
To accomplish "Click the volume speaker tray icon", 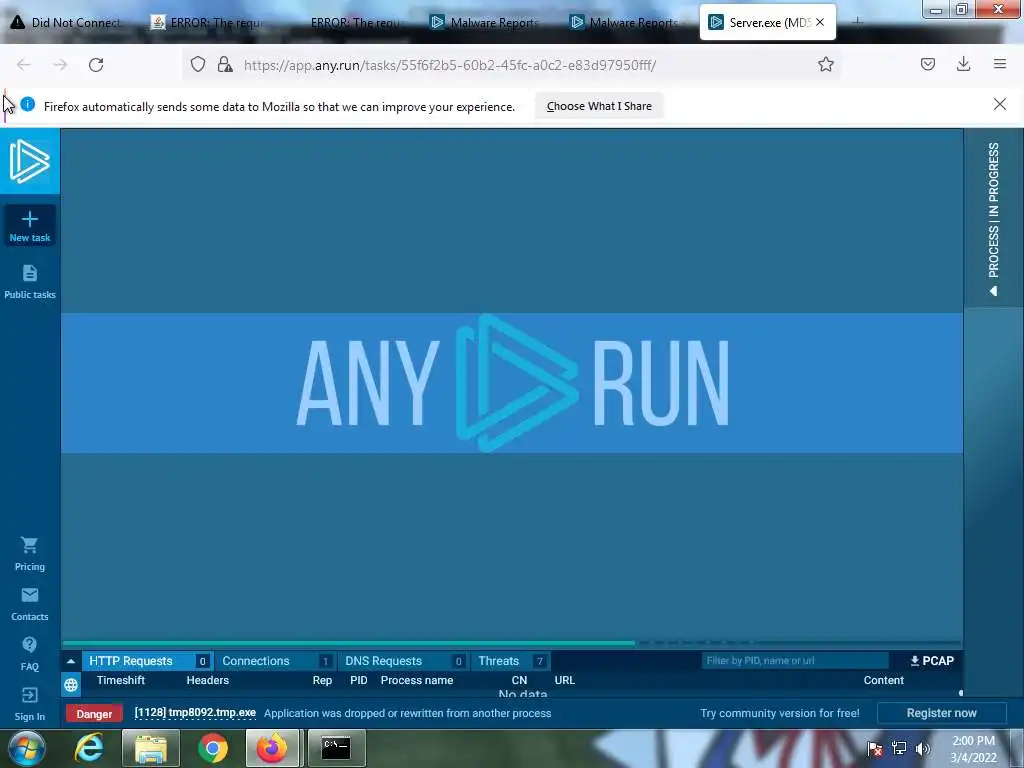I will point(922,748).
